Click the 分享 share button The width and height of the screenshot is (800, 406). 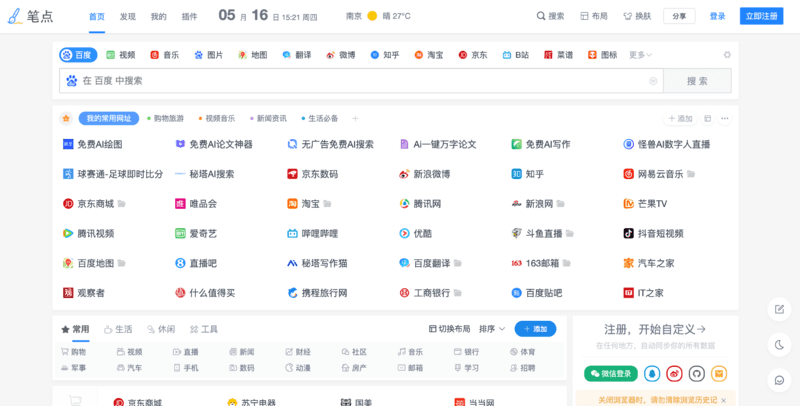coord(679,16)
